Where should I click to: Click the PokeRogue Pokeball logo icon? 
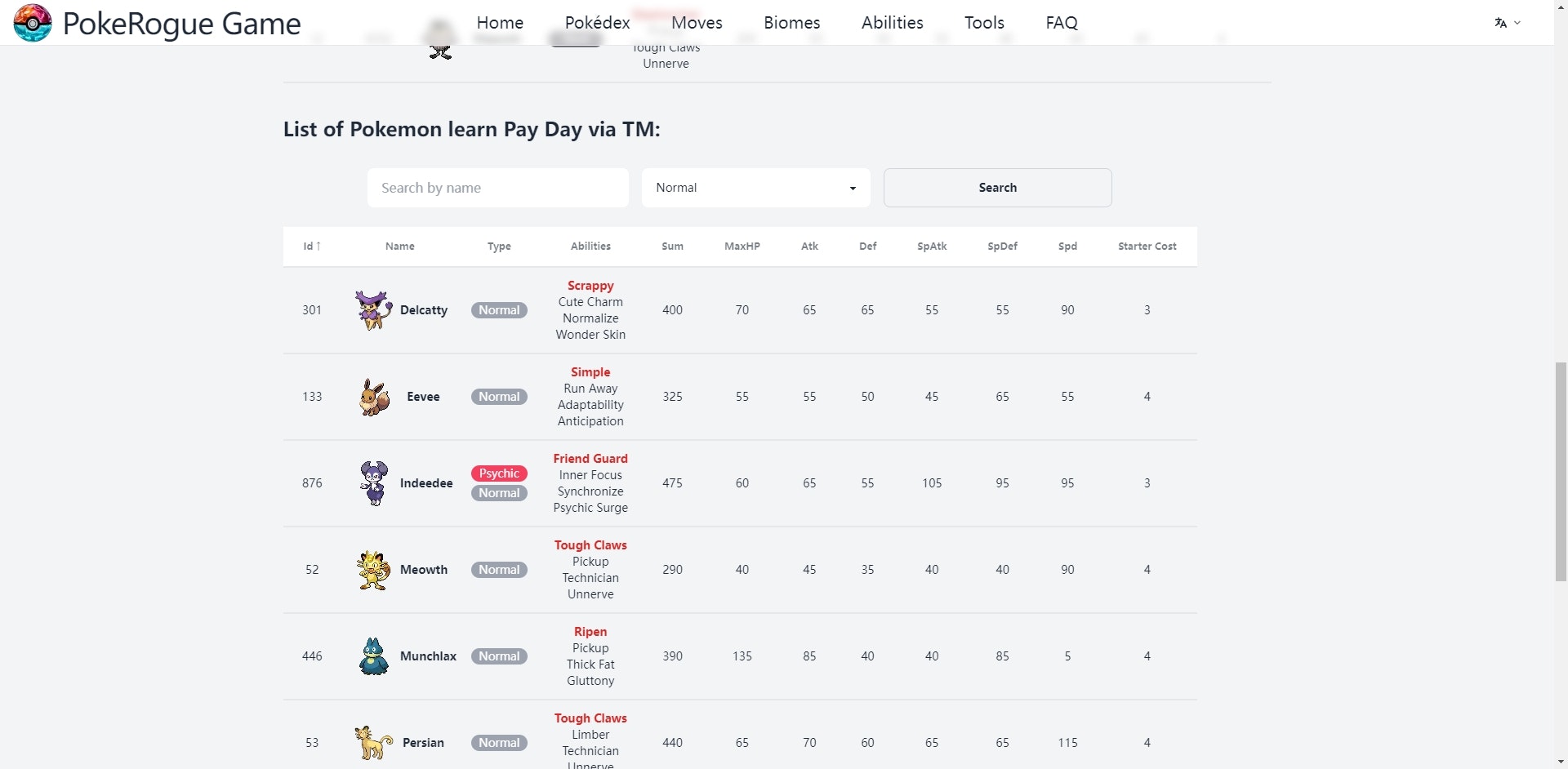click(33, 22)
